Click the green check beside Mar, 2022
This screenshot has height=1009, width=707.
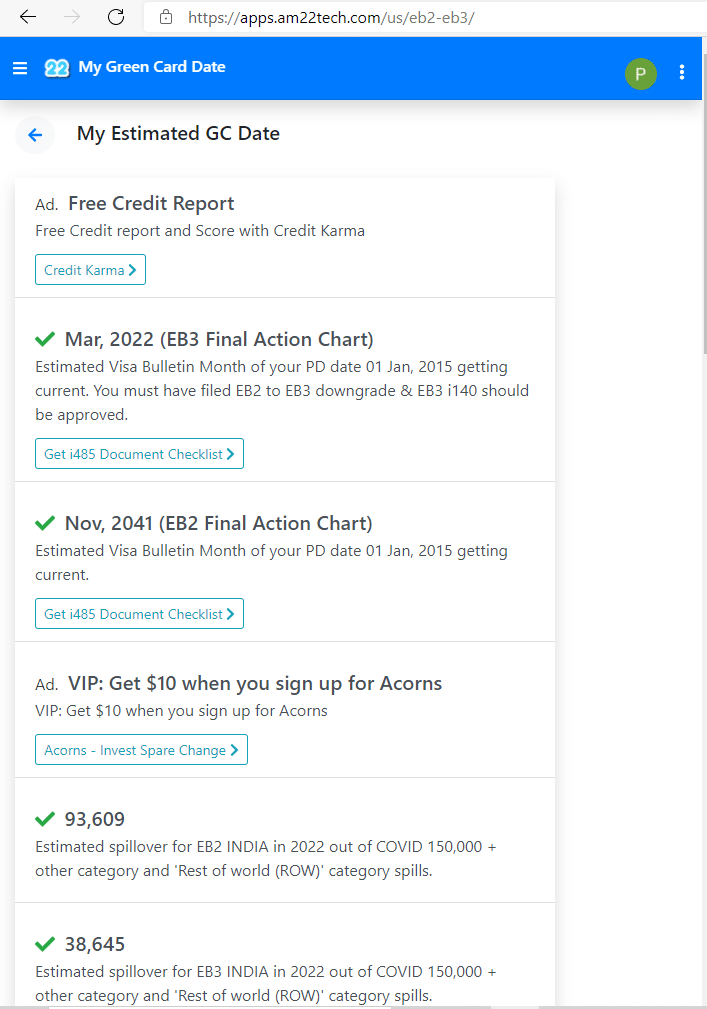point(45,339)
